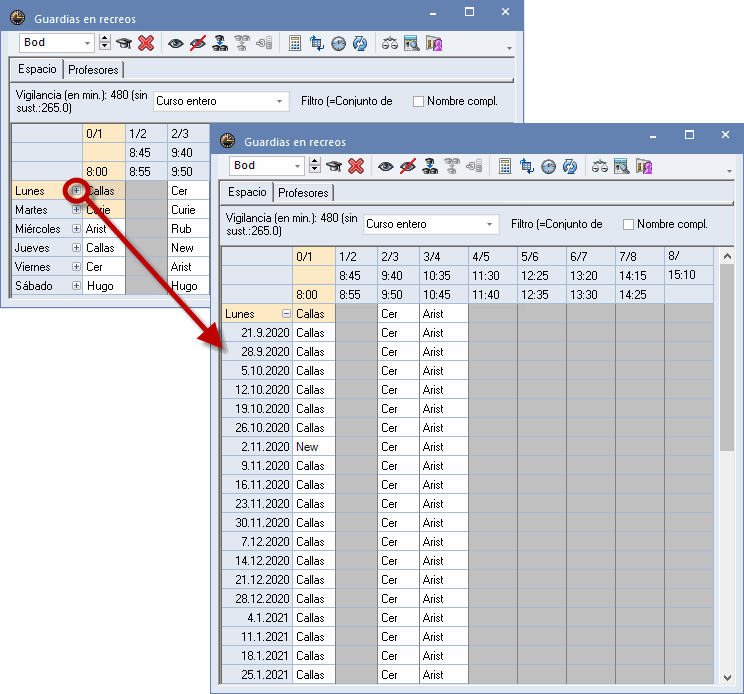Click the door with person icon, front window
The height and width of the screenshot is (694, 744).
click(644, 167)
